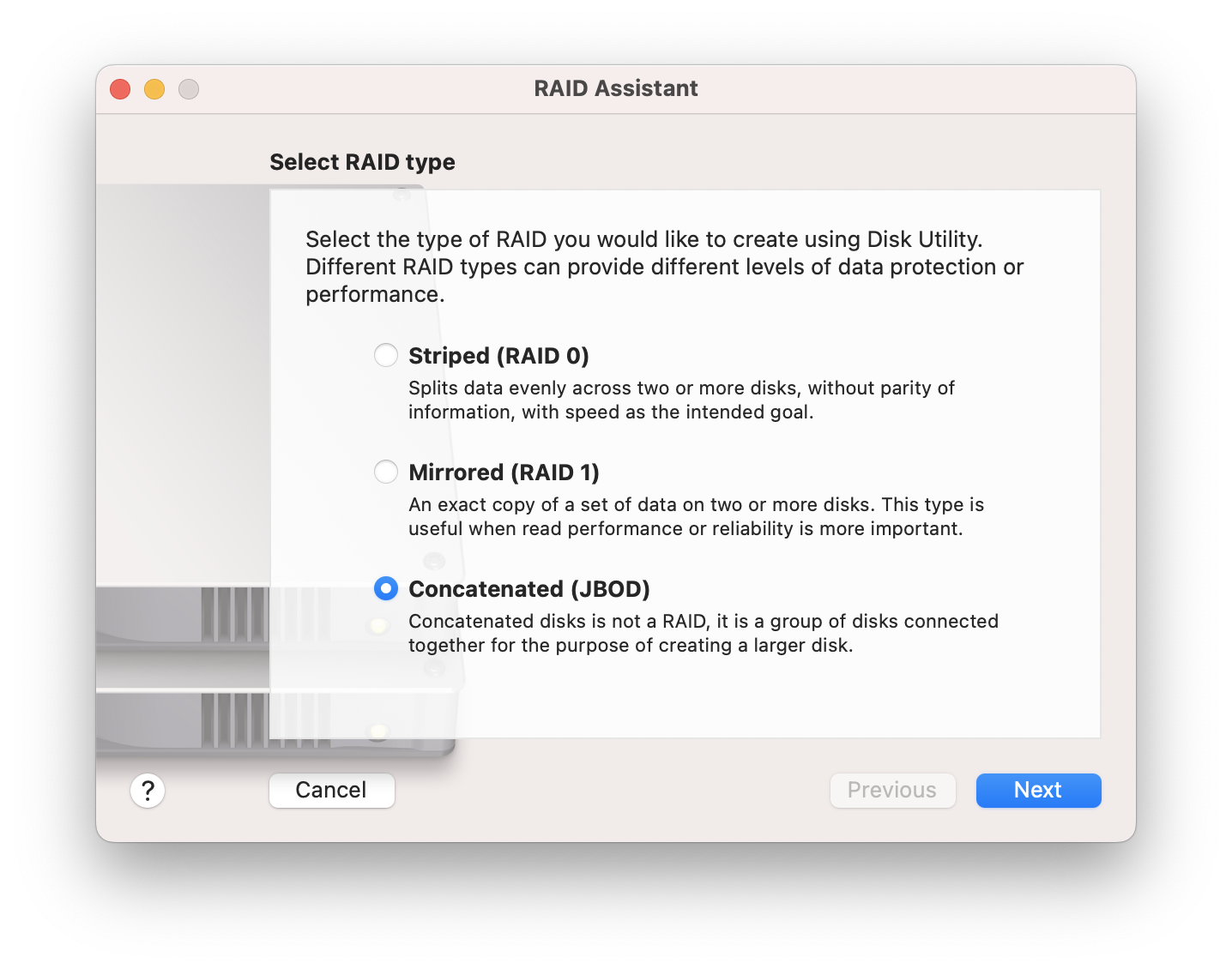This screenshot has height=969, width=1232.
Task: Click the selected Concatenated (JBOD) radio button
Action: (x=386, y=588)
